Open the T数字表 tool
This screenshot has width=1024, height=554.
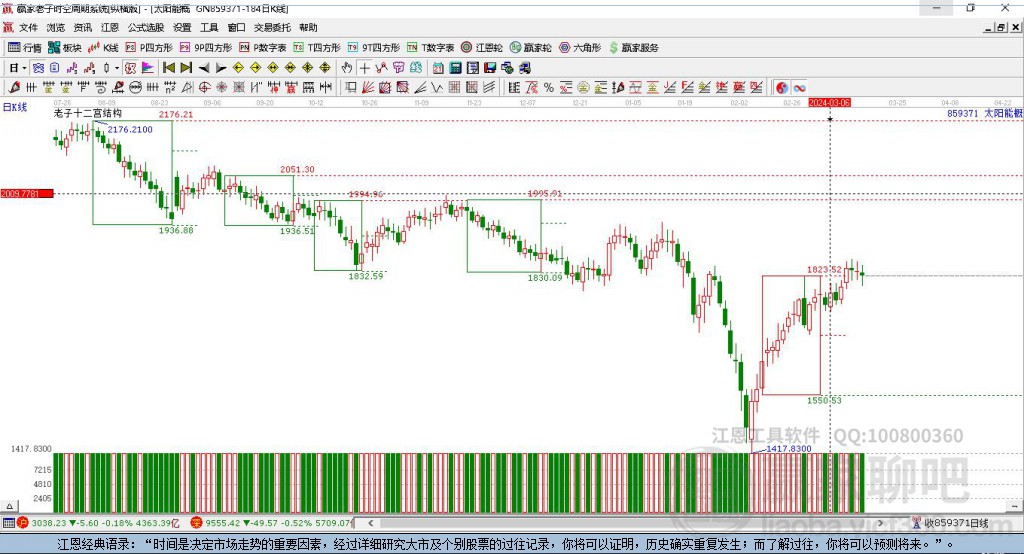click(x=430, y=48)
